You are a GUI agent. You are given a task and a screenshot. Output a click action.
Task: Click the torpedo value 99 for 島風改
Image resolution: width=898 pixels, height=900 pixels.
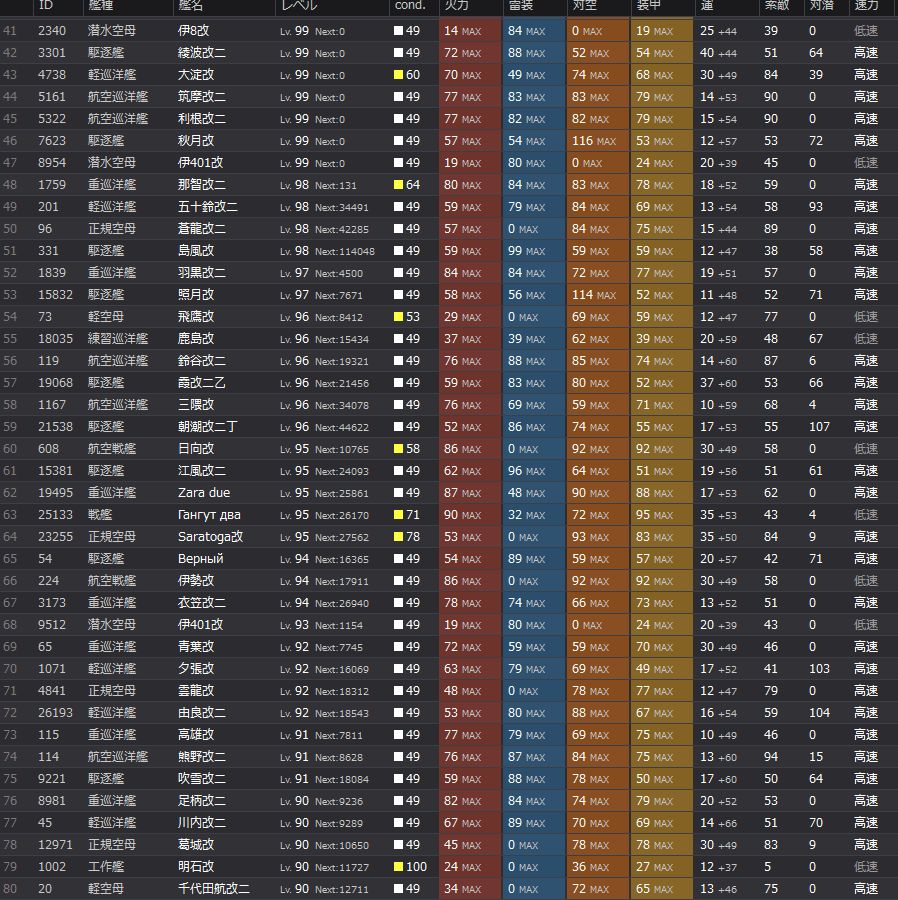click(515, 251)
